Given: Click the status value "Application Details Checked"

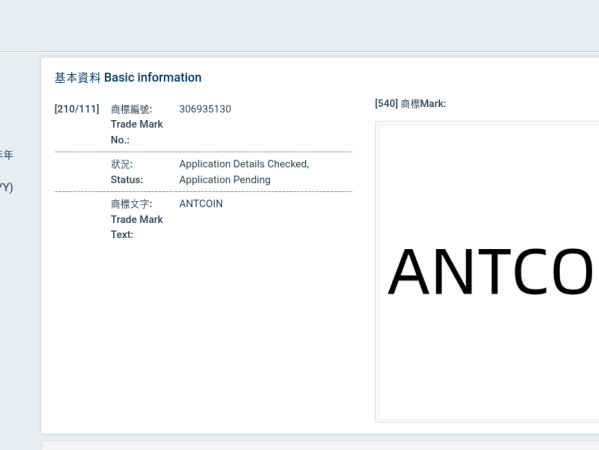Looking at the screenshot, I should click(x=244, y=164).
